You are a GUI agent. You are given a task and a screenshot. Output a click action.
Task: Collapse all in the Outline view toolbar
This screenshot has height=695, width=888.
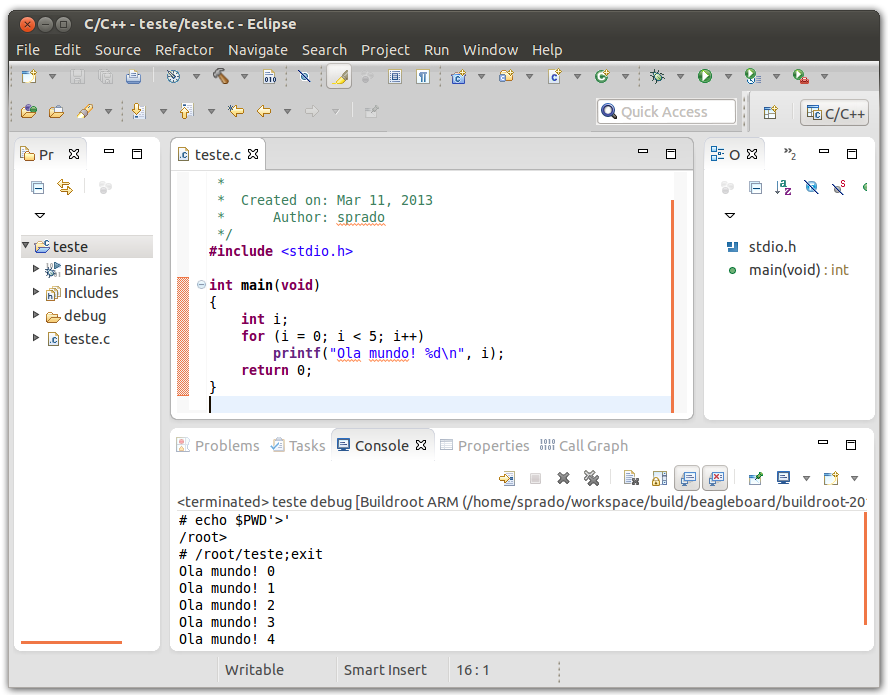point(755,187)
